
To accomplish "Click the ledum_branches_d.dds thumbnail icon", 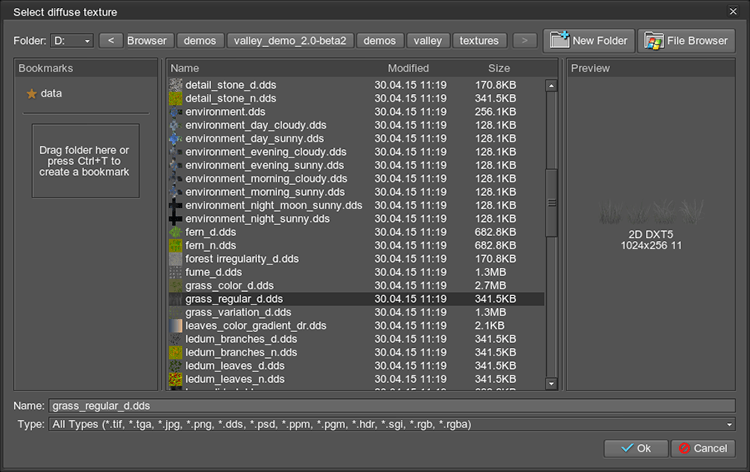I will pos(176,339).
